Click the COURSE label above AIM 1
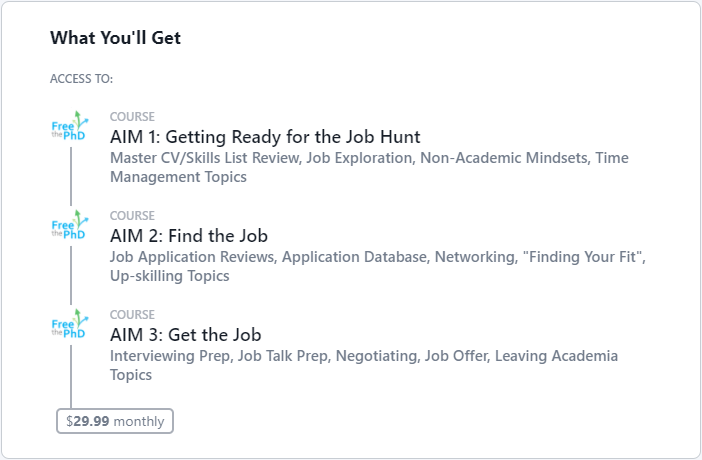 (132, 116)
